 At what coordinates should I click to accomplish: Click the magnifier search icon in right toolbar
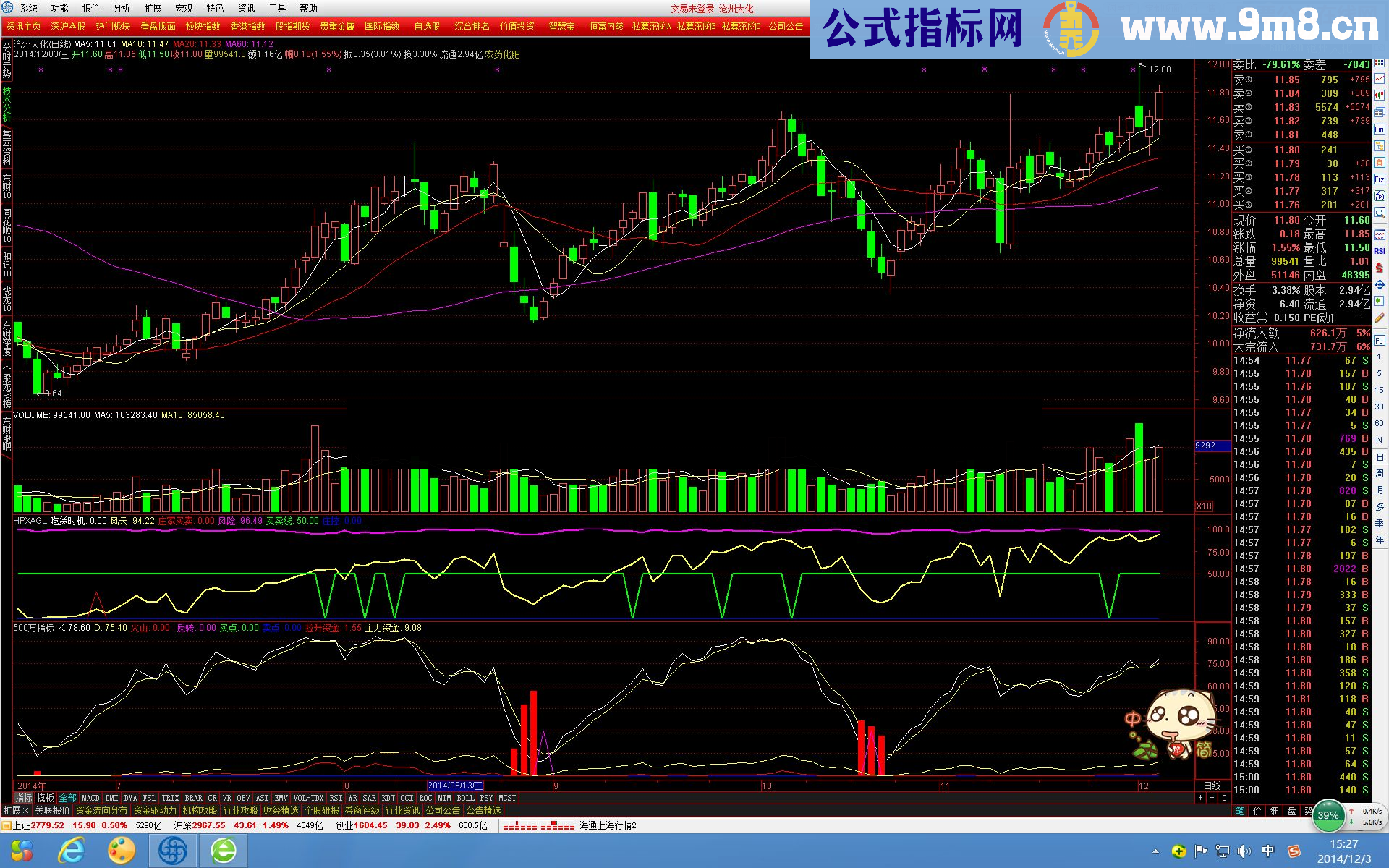point(1380,212)
